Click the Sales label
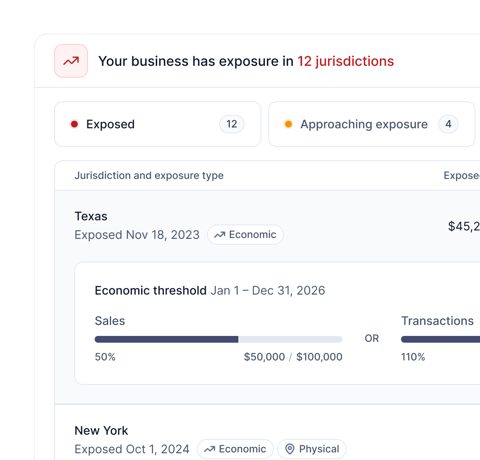This screenshot has width=480, height=460. pos(110,321)
